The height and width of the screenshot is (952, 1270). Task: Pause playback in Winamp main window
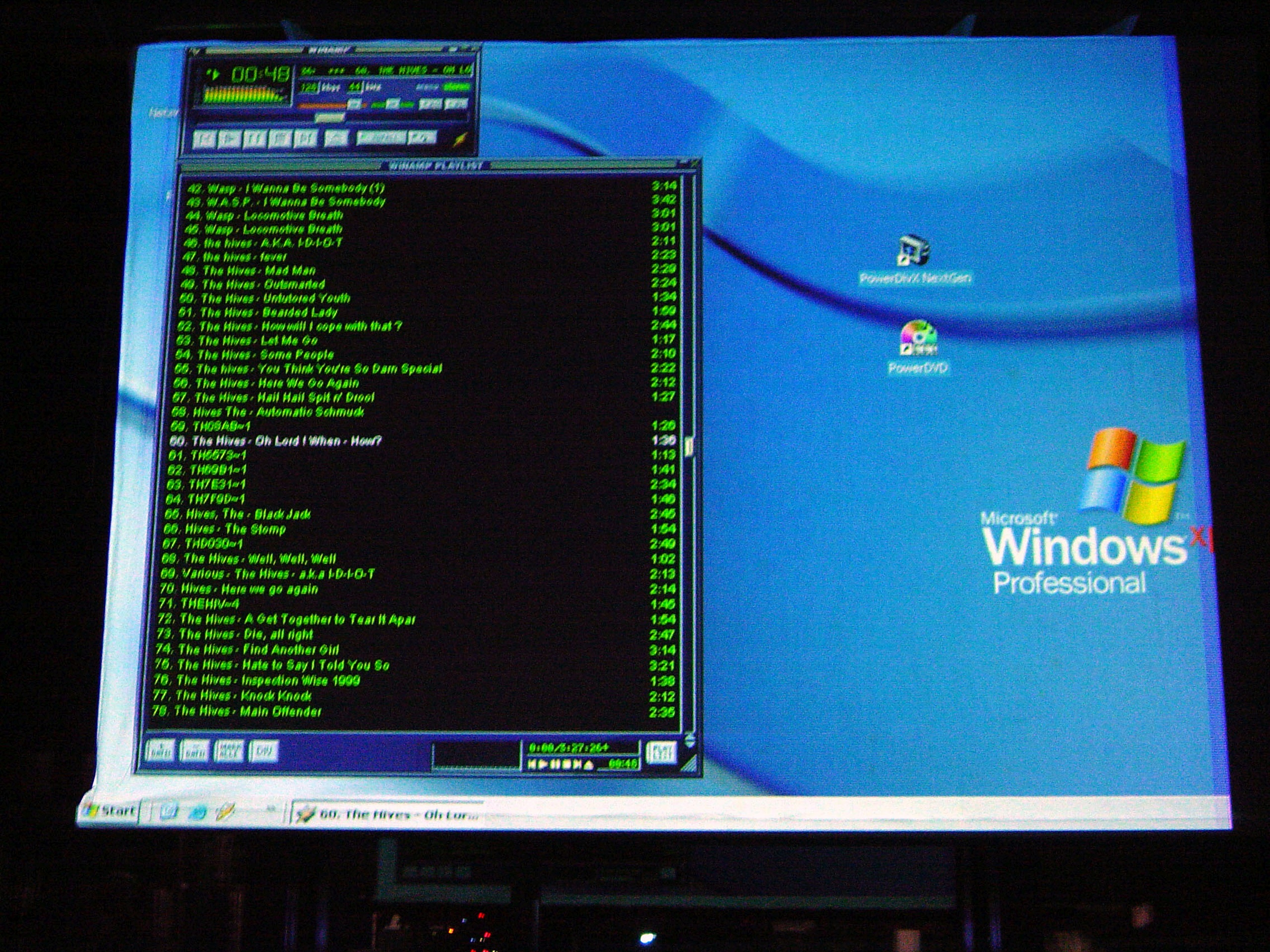click(x=253, y=138)
